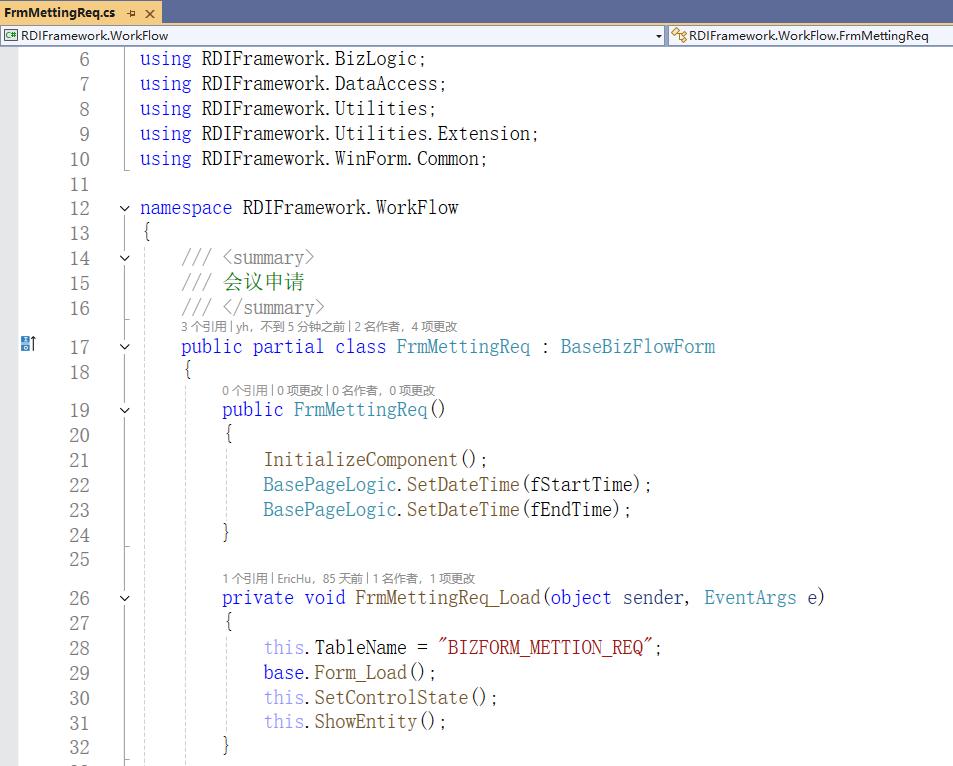Collapse the summary comment at line 14
Image resolution: width=953 pixels, height=766 pixels.
point(124,259)
